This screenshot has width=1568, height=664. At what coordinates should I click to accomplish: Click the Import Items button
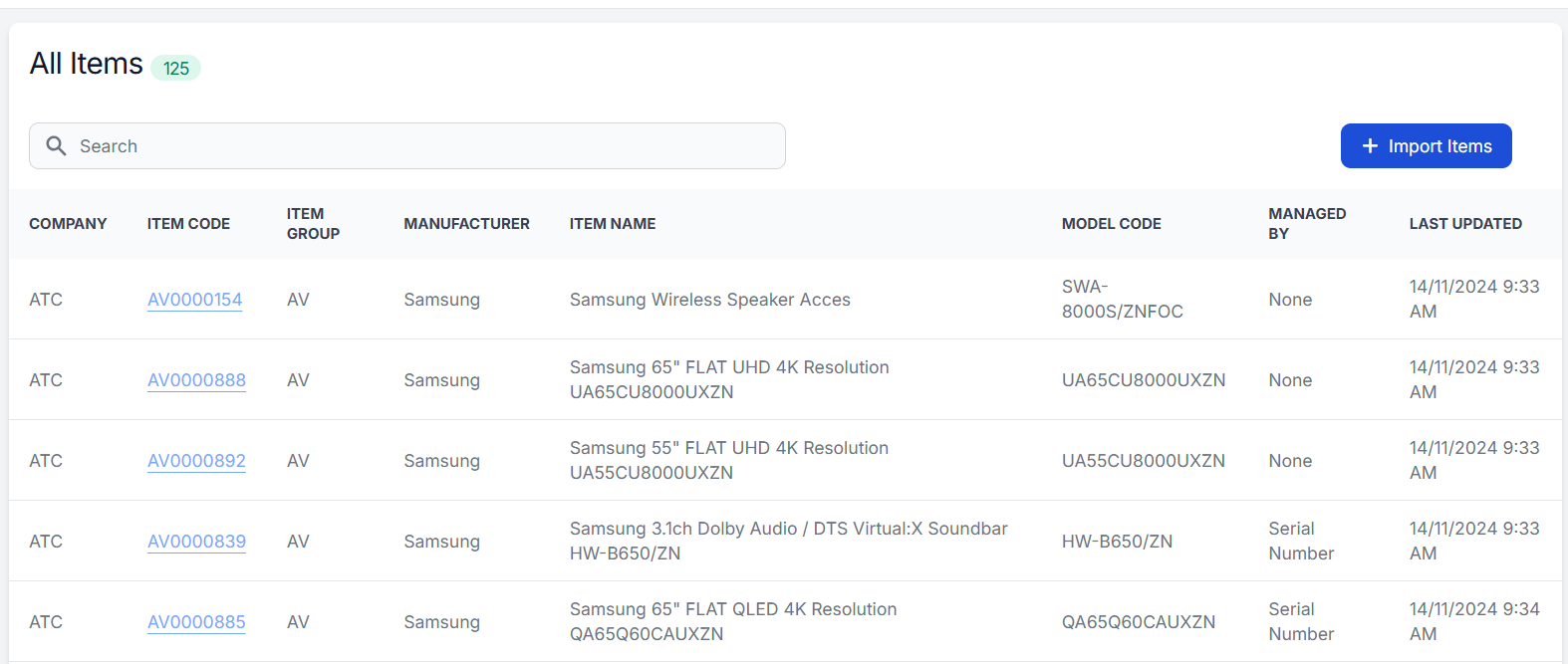1426,146
